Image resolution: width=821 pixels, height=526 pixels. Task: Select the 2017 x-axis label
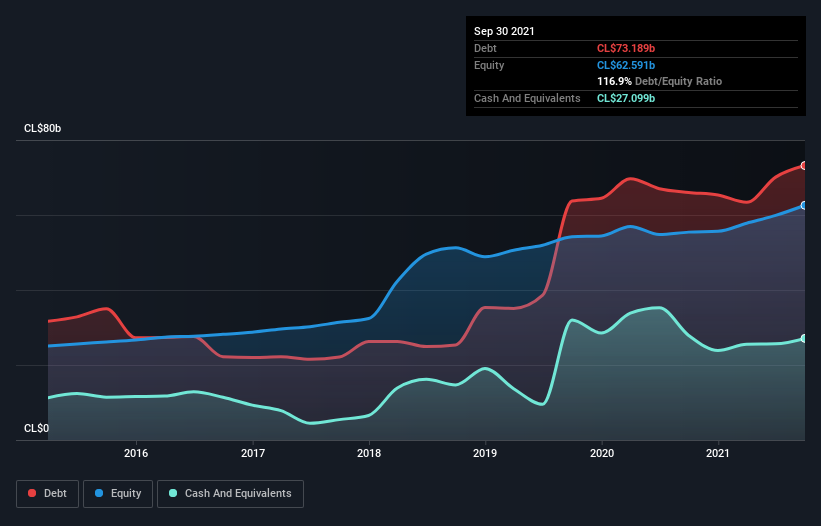(253, 453)
